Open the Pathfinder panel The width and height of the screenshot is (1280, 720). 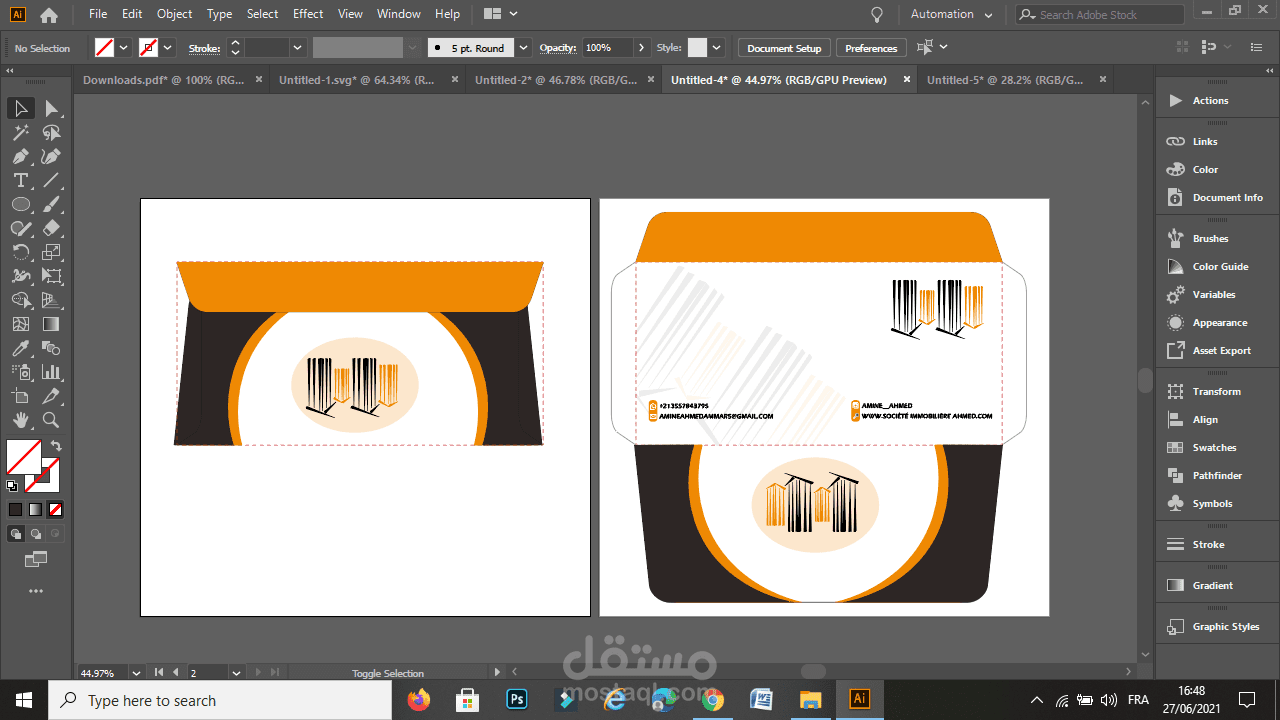coord(1217,476)
